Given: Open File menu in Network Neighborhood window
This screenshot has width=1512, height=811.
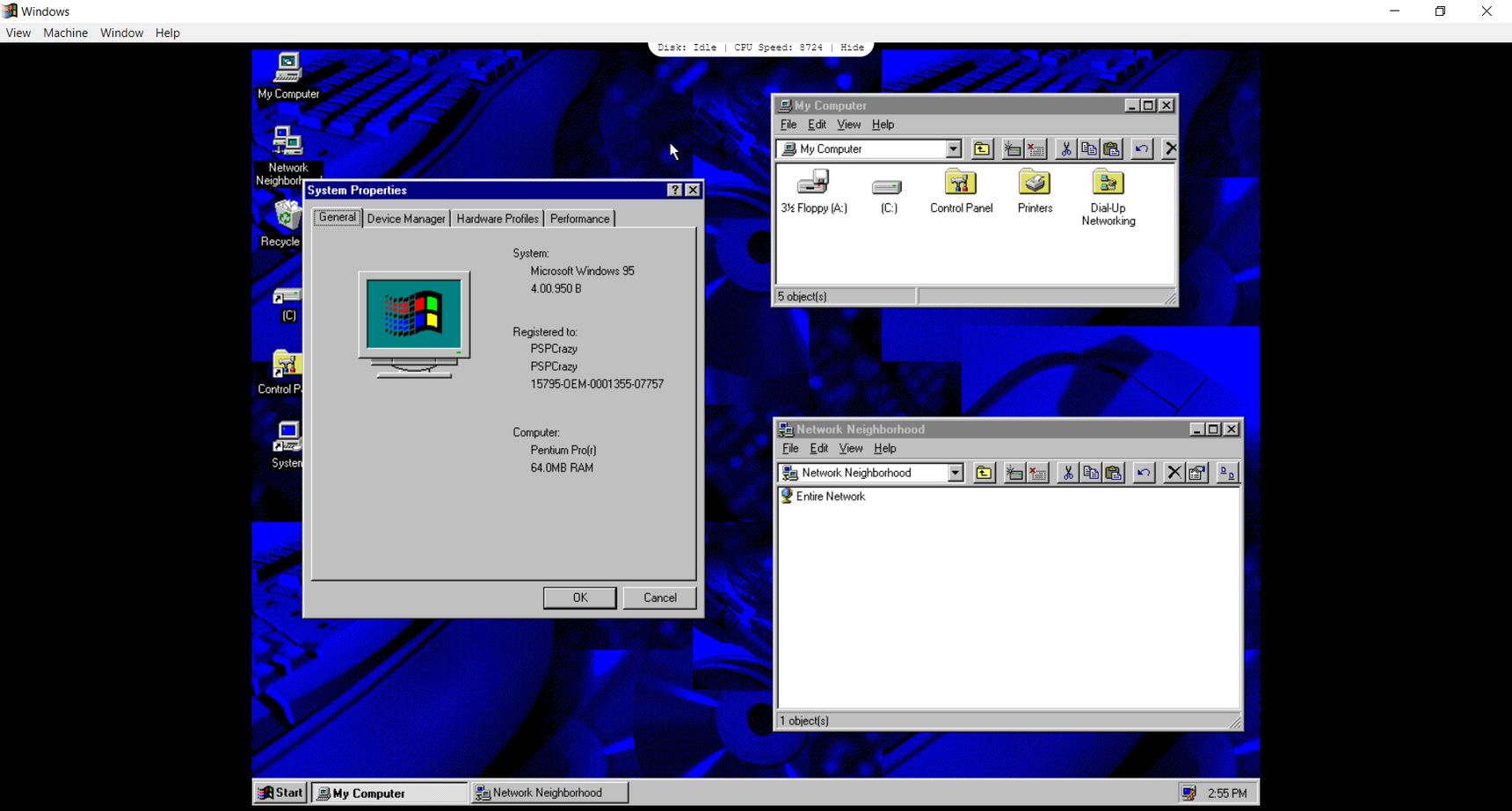Looking at the screenshot, I should pyautogui.click(x=790, y=448).
